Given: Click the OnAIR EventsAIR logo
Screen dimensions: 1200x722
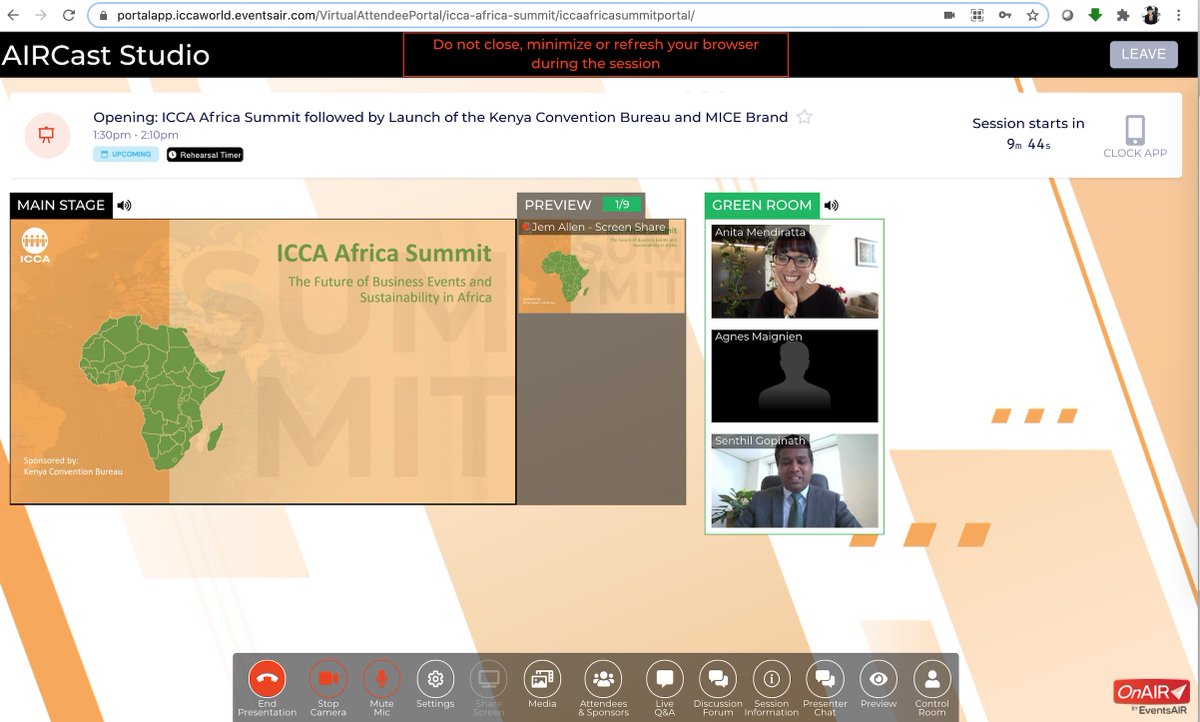Looking at the screenshot, I should (1151, 696).
